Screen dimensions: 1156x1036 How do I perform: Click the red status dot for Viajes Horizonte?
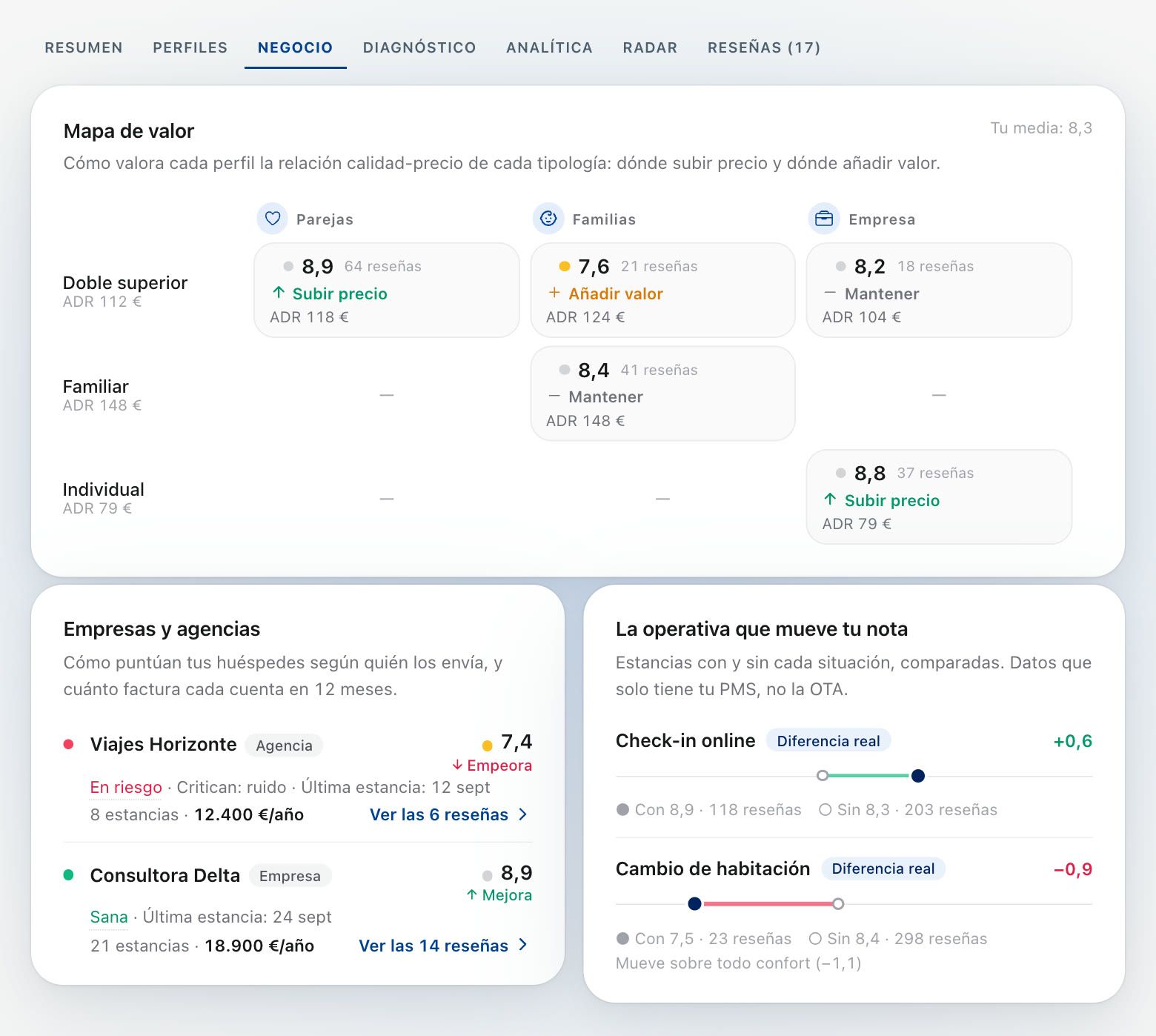tap(69, 744)
